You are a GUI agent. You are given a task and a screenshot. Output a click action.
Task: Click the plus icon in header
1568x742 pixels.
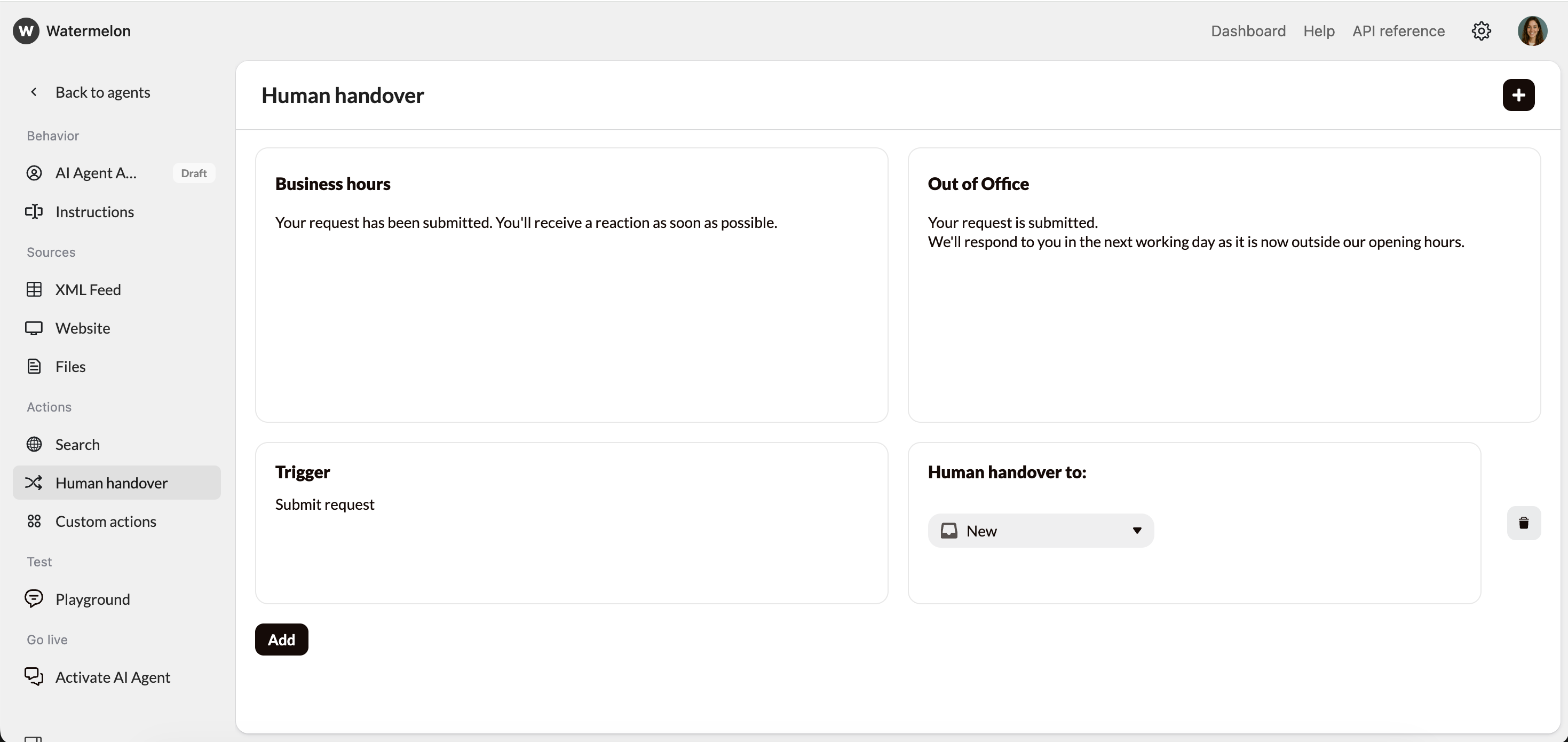pyautogui.click(x=1518, y=95)
